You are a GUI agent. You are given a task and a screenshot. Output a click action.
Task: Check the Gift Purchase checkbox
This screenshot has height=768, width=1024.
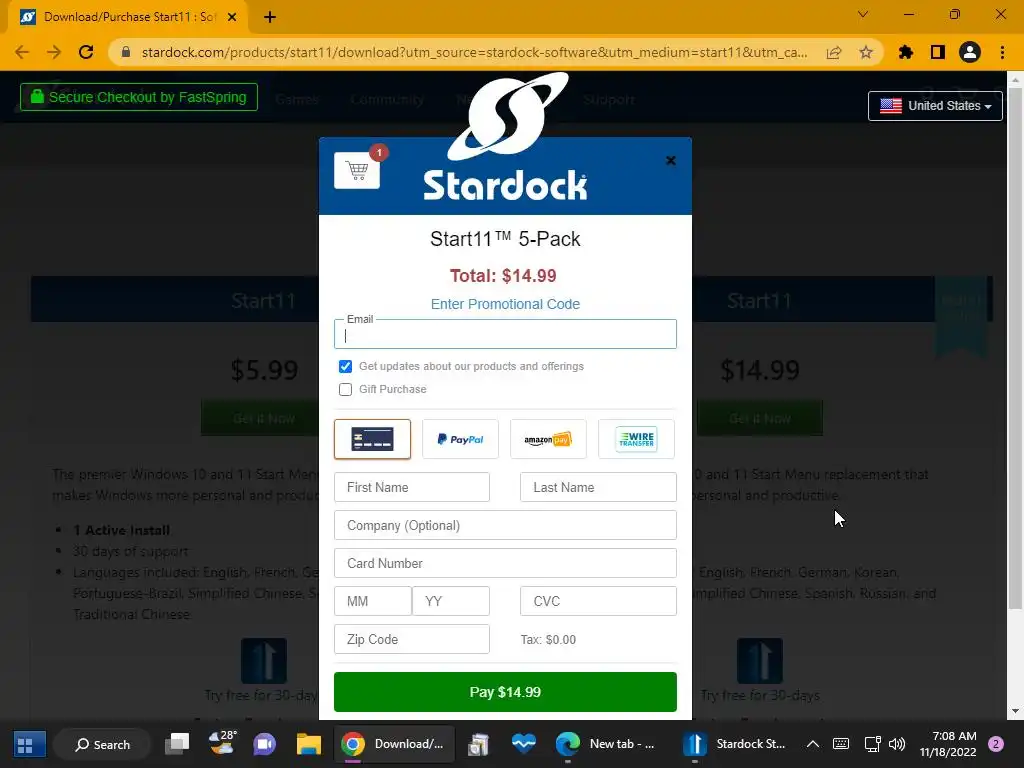pos(345,389)
